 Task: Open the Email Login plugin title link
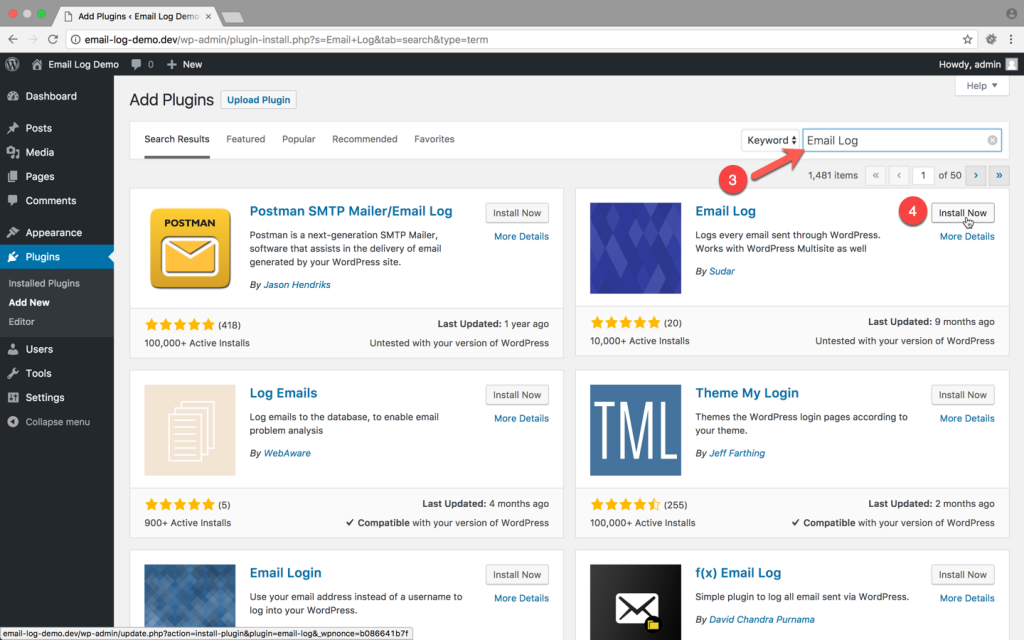[285, 573]
